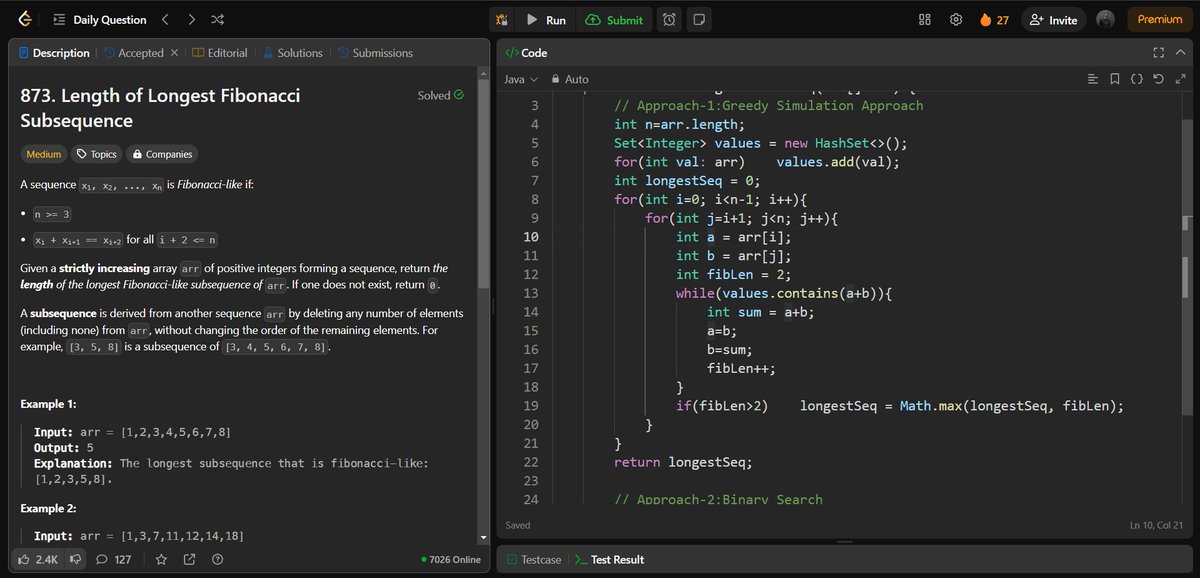Like the problem with thumbs up 2.4K
1200x578 pixels.
pyautogui.click(x=37, y=559)
